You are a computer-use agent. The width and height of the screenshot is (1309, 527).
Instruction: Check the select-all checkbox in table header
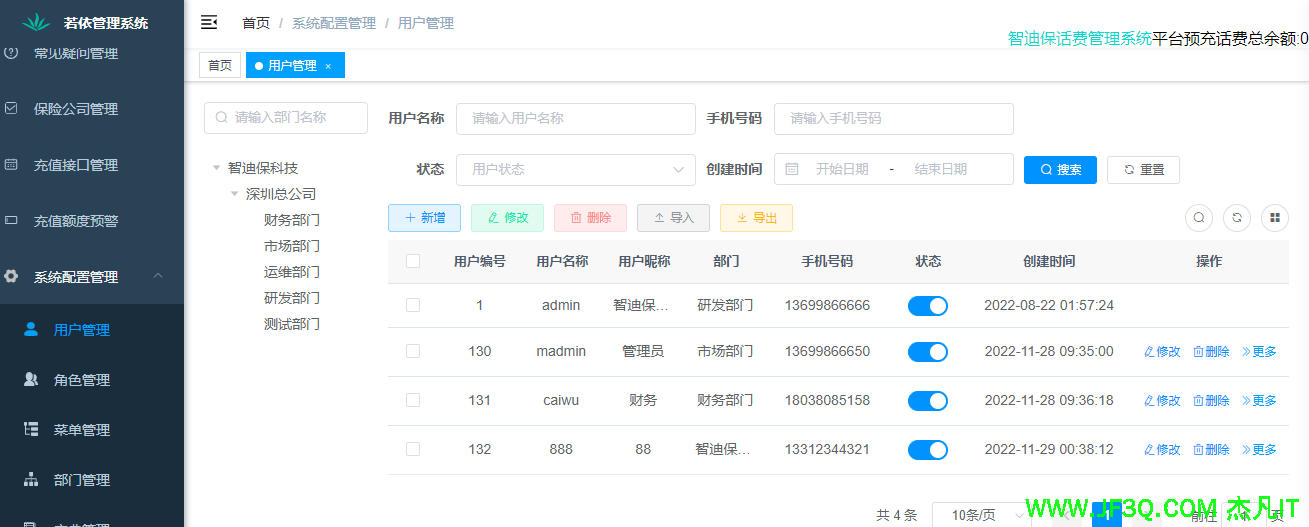[413, 262]
